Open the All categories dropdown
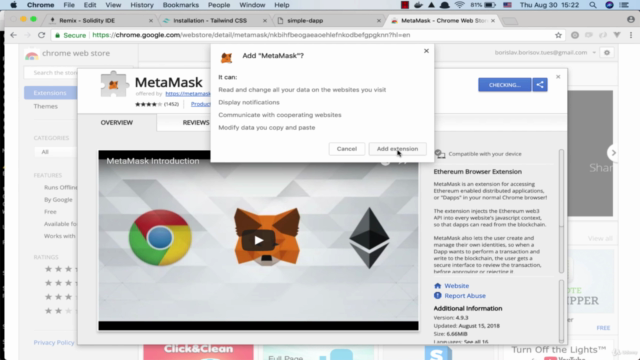The image size is (640, 360). coord(55,152)
